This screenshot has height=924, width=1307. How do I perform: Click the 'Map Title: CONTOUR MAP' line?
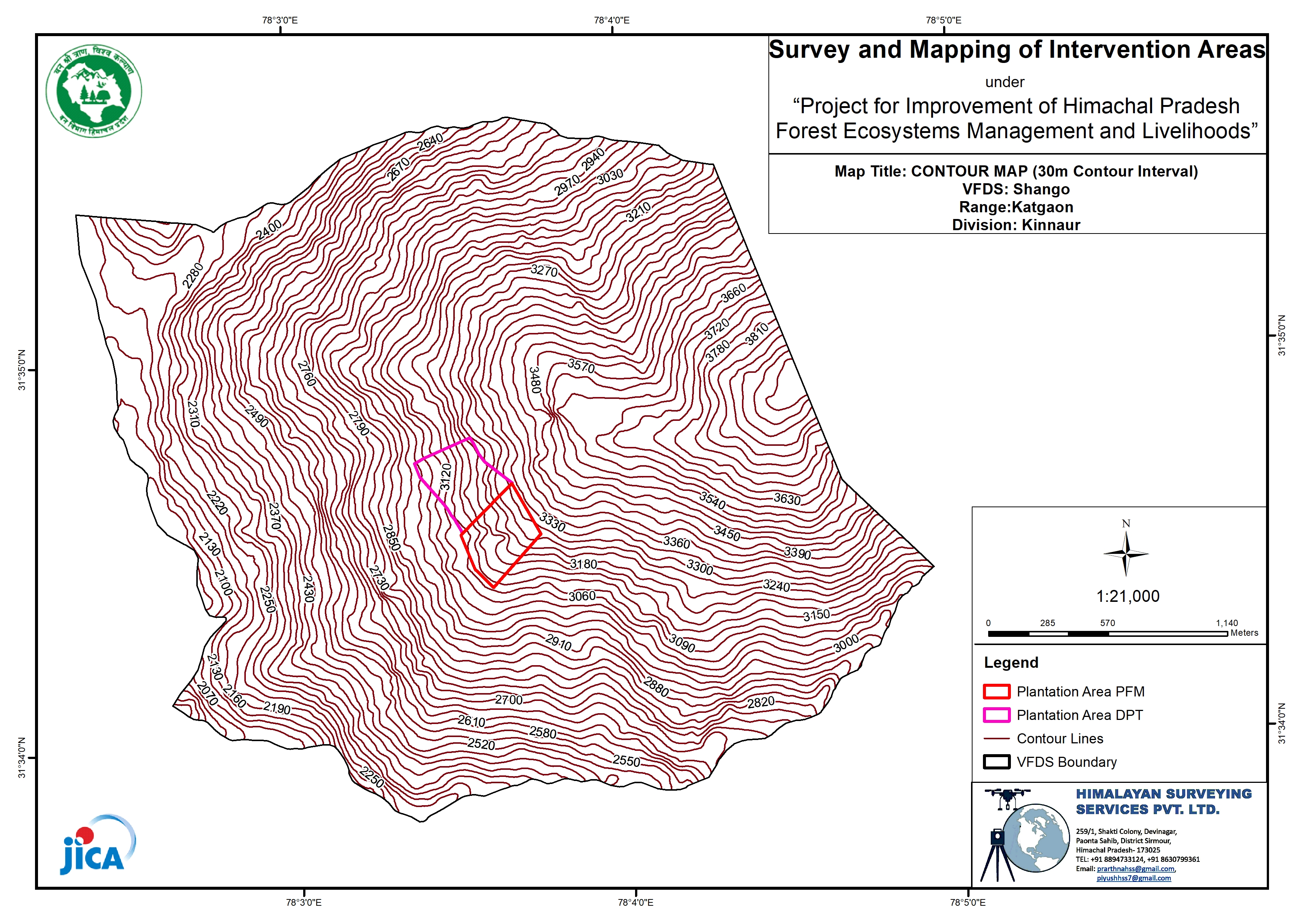click(x=1016, y=171)
